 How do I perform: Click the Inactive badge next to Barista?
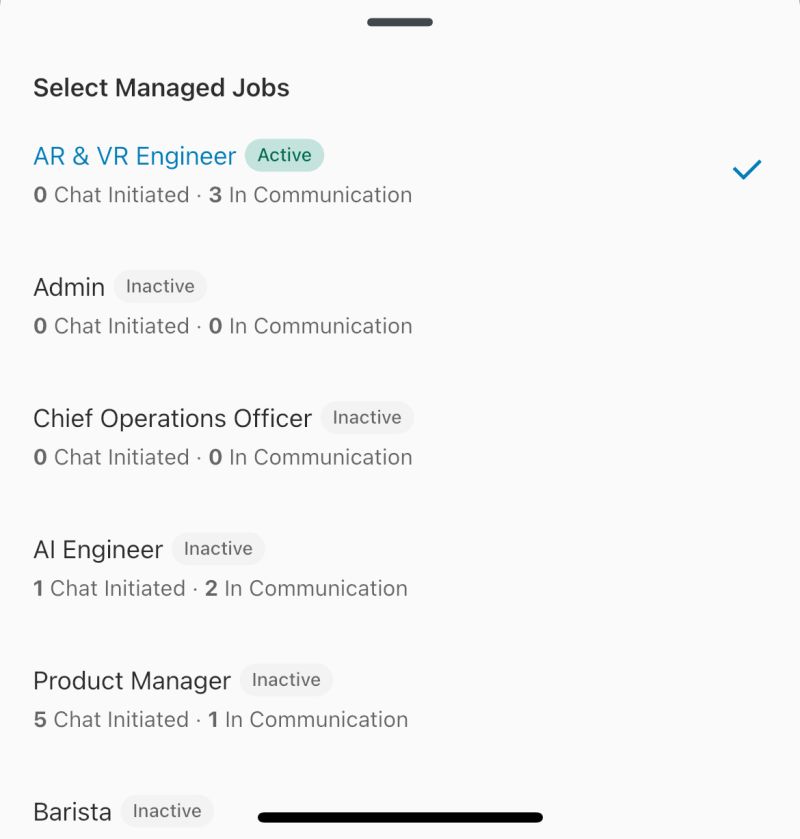coord(167,811)
